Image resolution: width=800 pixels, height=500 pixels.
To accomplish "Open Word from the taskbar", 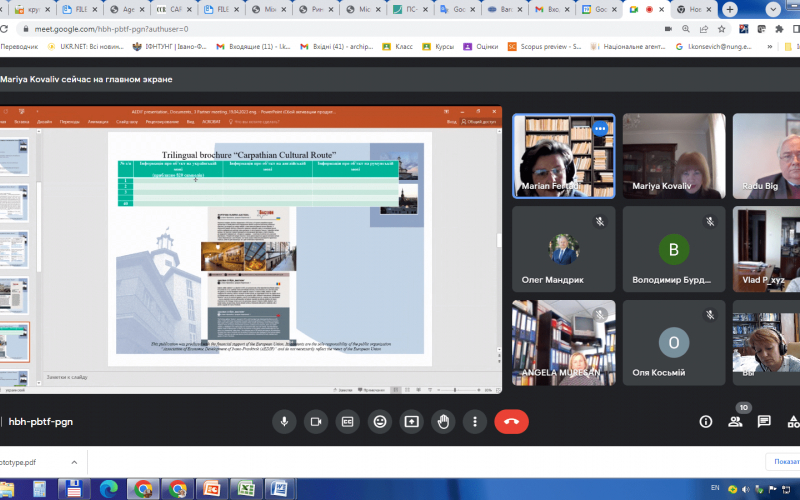I will (280, 489).
